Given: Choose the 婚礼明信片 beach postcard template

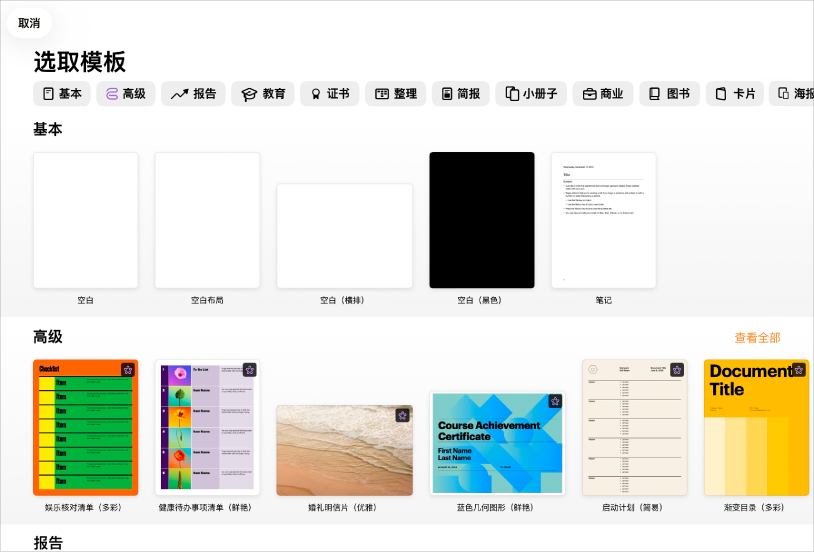Looking at the screenshot, I should (x=345, y=451).
